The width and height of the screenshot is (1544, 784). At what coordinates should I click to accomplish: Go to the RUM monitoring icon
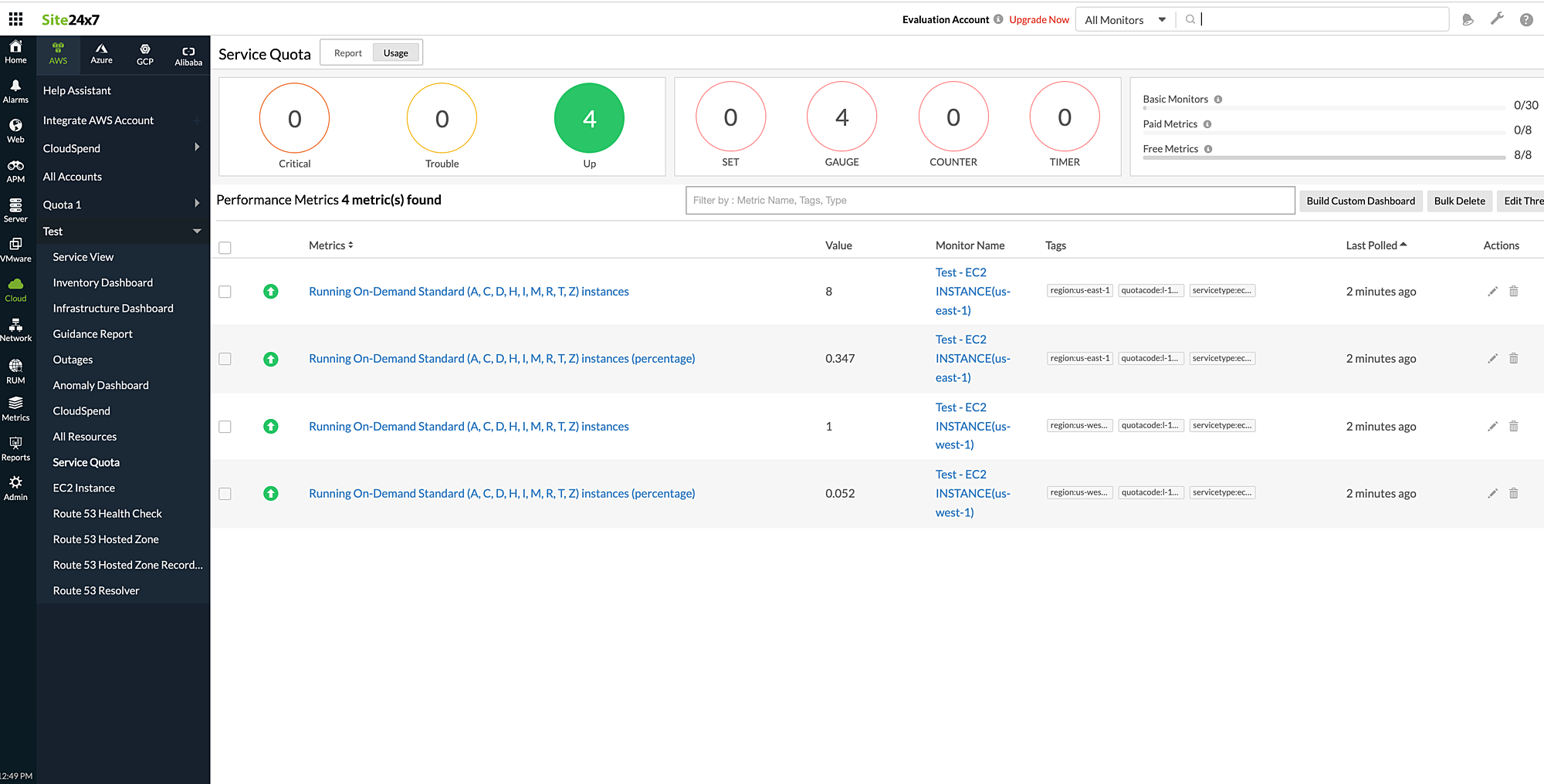click(x=15, y=370)
